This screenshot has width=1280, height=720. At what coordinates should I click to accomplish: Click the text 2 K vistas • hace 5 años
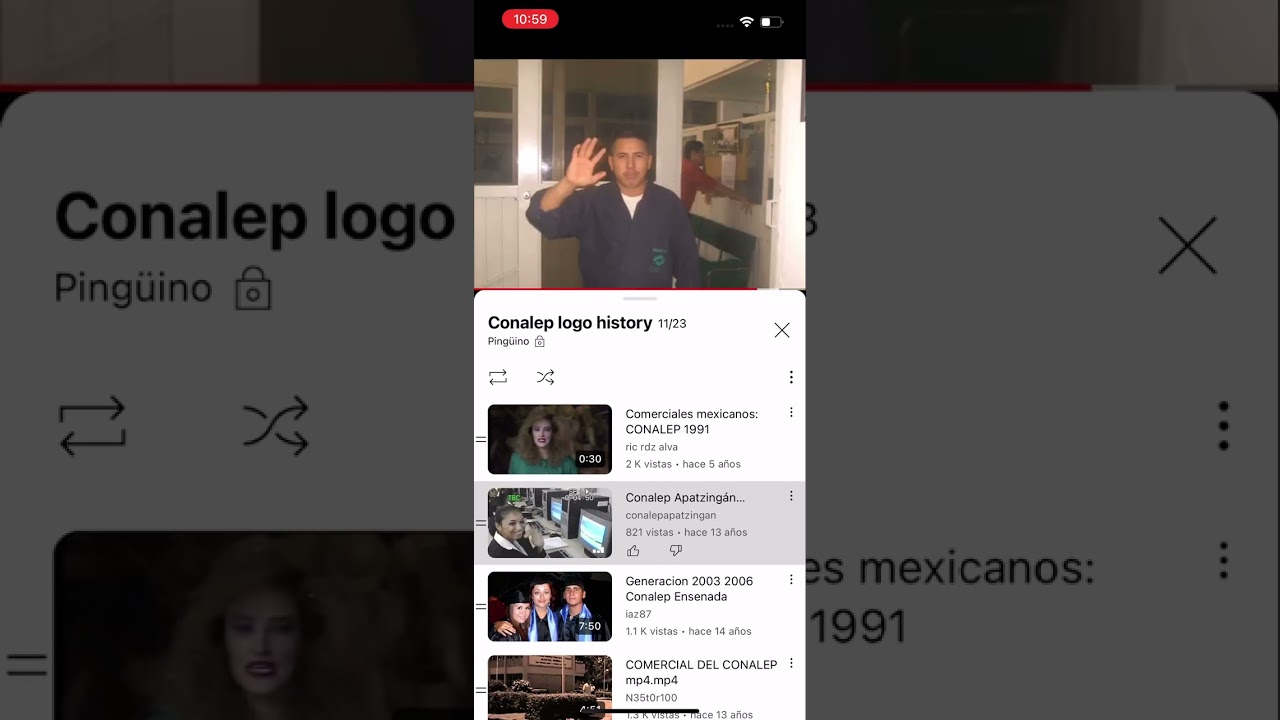(x=683, y=464)
